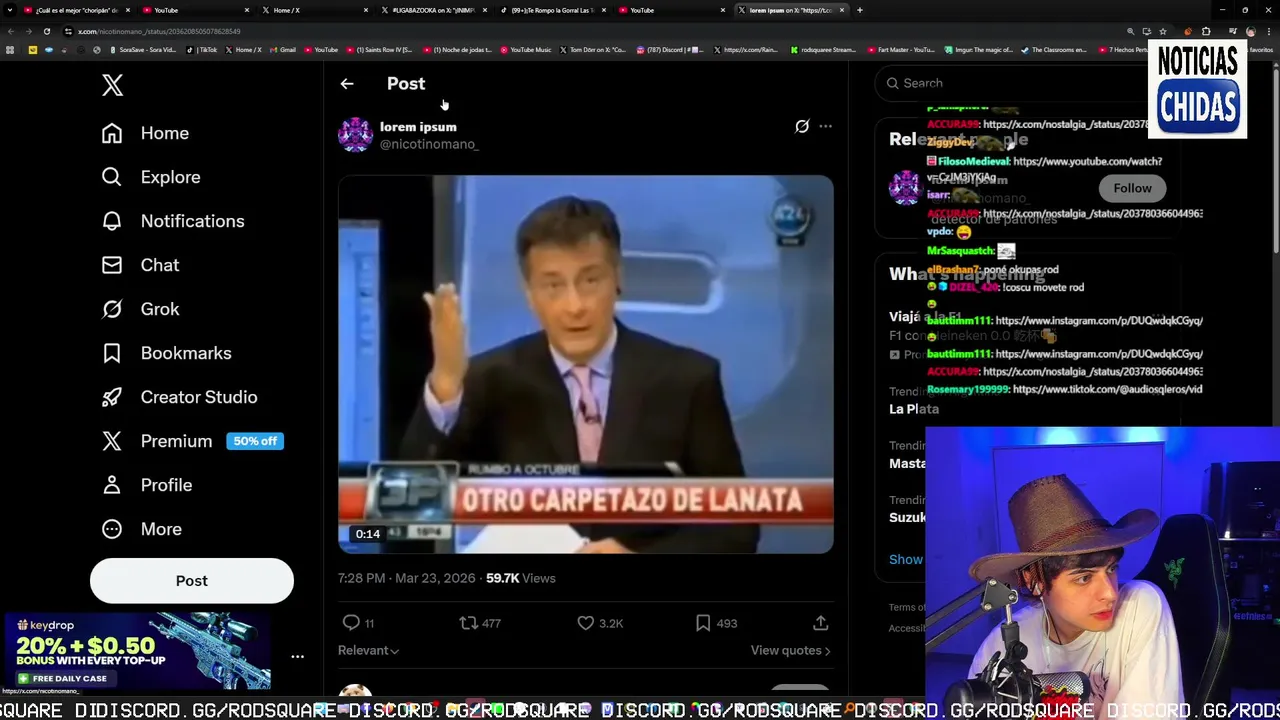1280x720 pixels.
Task: Click the X logo in sidebar
Action: tap(112, 85)
